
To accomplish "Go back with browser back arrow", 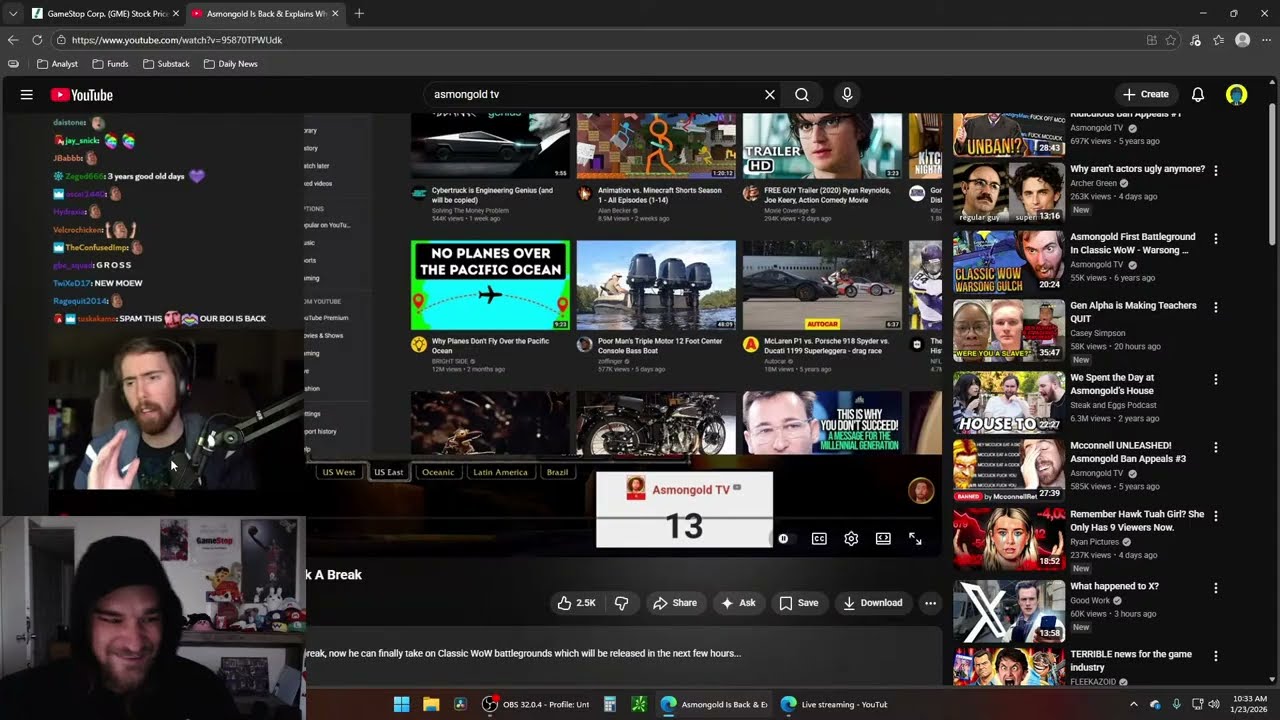I will tap(13, 40).
